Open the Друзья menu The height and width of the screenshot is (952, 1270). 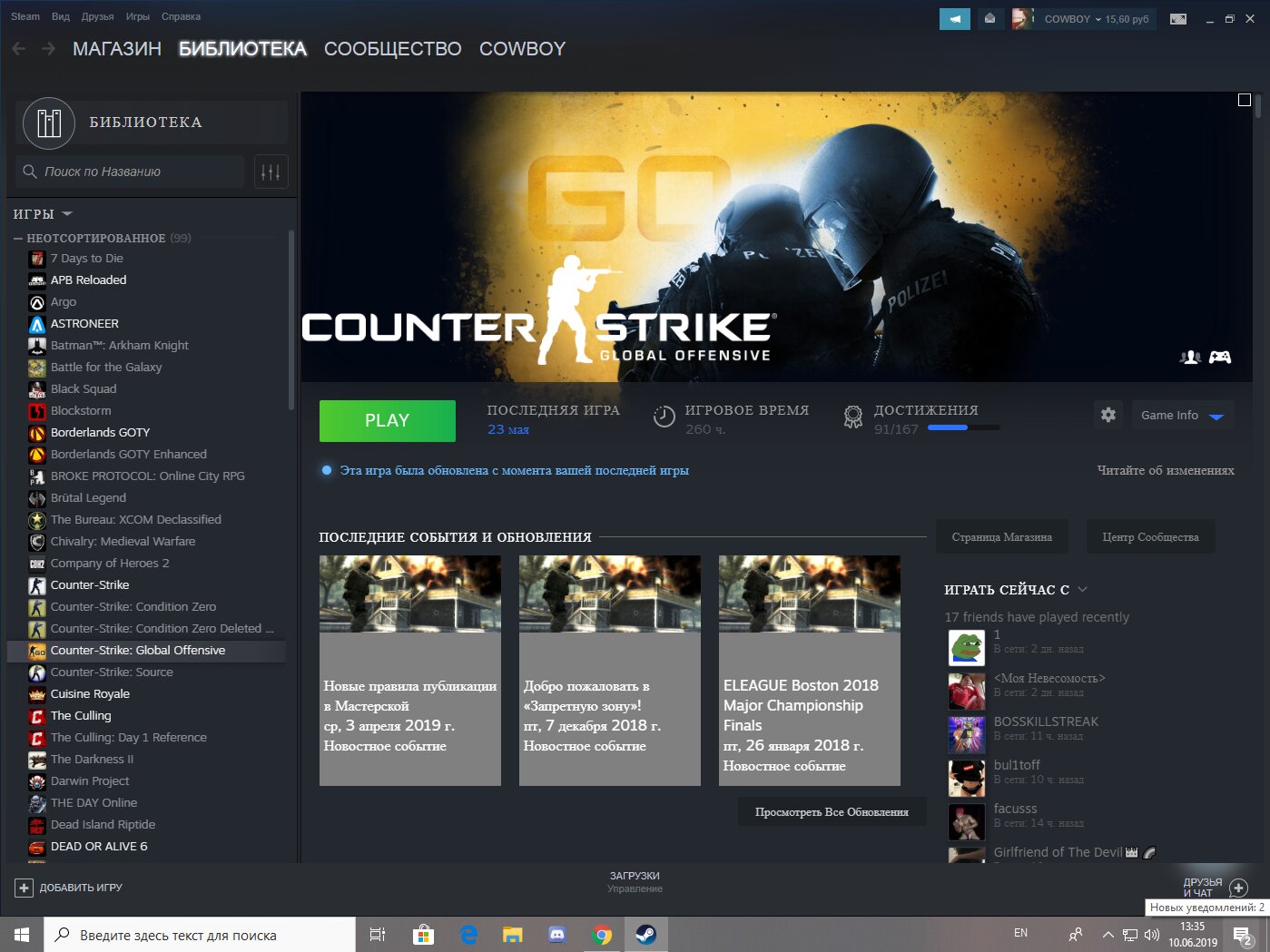pyautogui.click(x=98, y=16)
